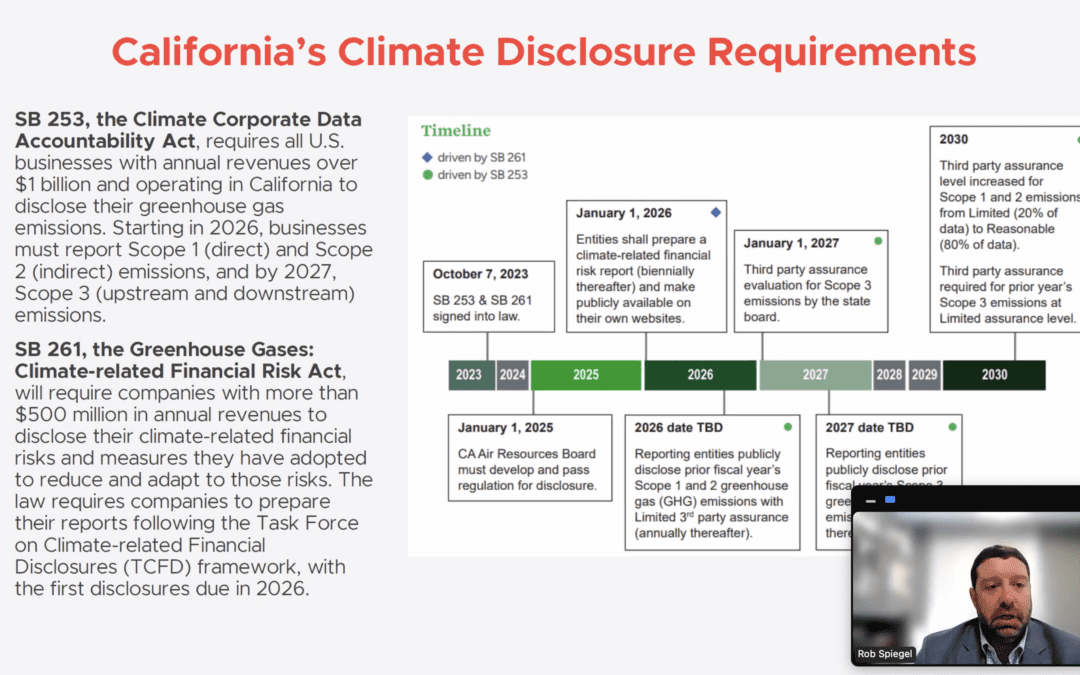This screenshot has height=675, width=1080.
Task: Click the 'January 1, 2026' box heading
Action: click(x=623, y=213)
